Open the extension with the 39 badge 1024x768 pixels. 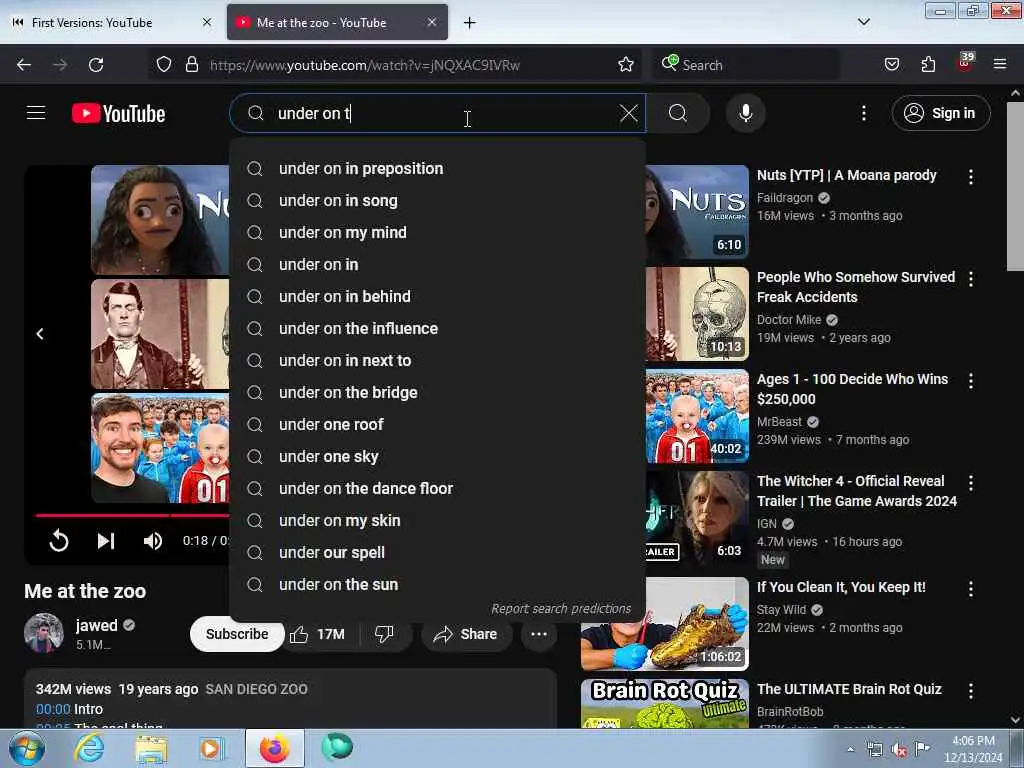pos(965,63)
